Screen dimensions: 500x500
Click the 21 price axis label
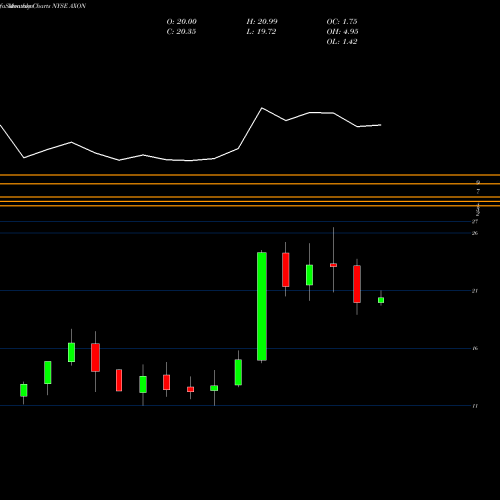475,291
